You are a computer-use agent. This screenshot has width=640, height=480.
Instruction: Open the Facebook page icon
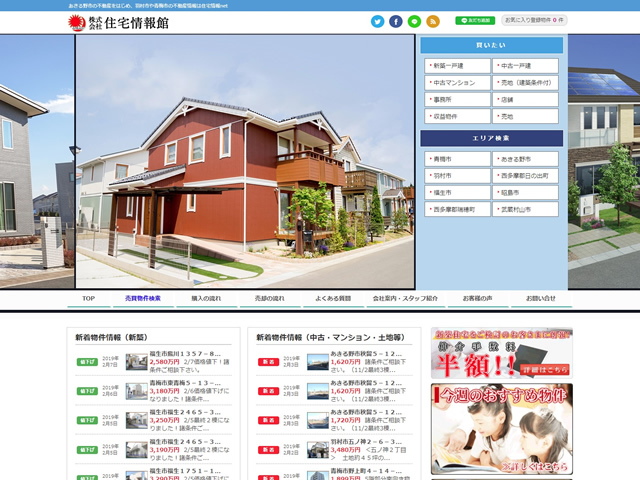[x=395, y=21]
